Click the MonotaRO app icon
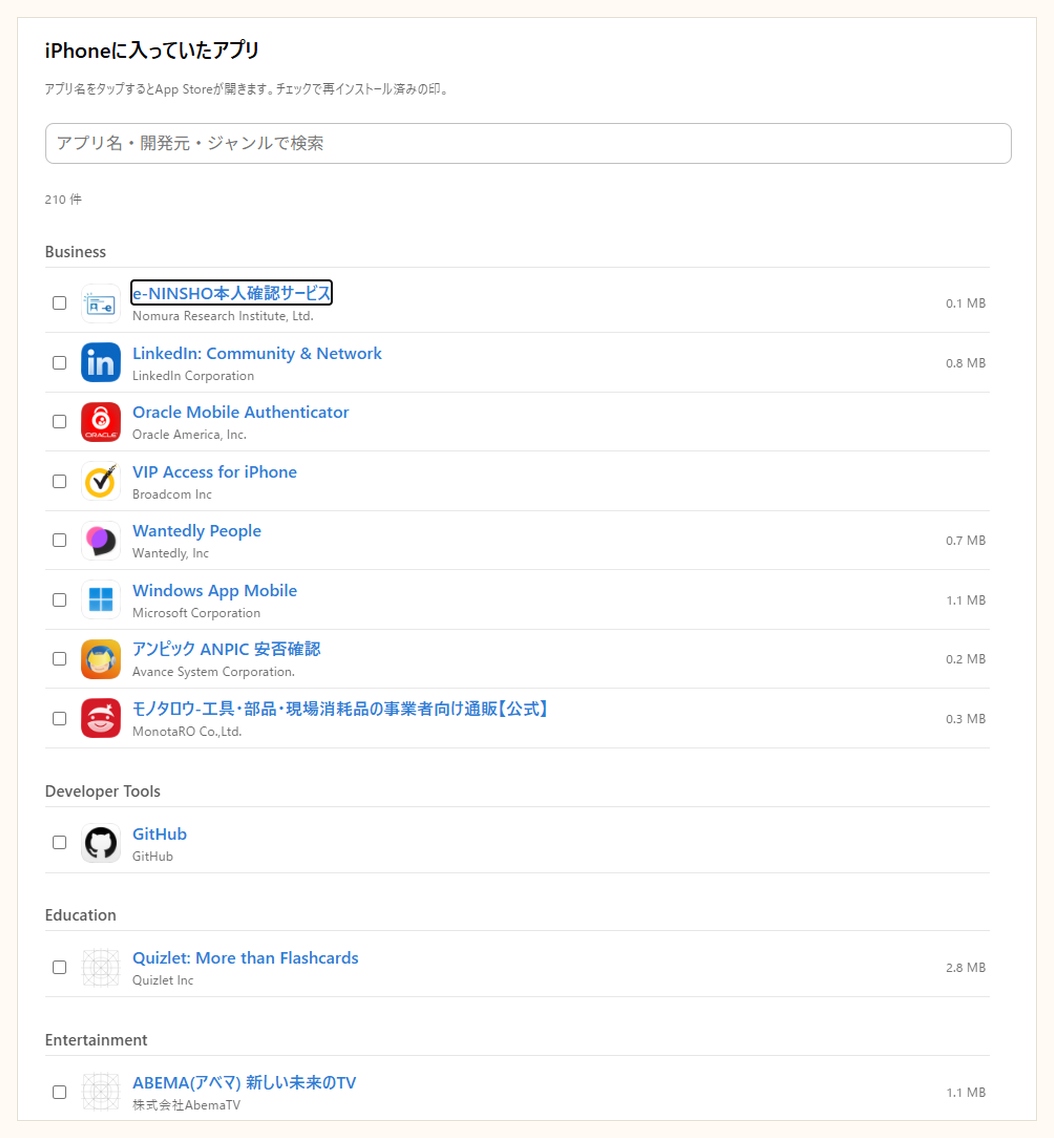Image resolution: width=1054 pixels, height=1138 pixels. point(101,719)
